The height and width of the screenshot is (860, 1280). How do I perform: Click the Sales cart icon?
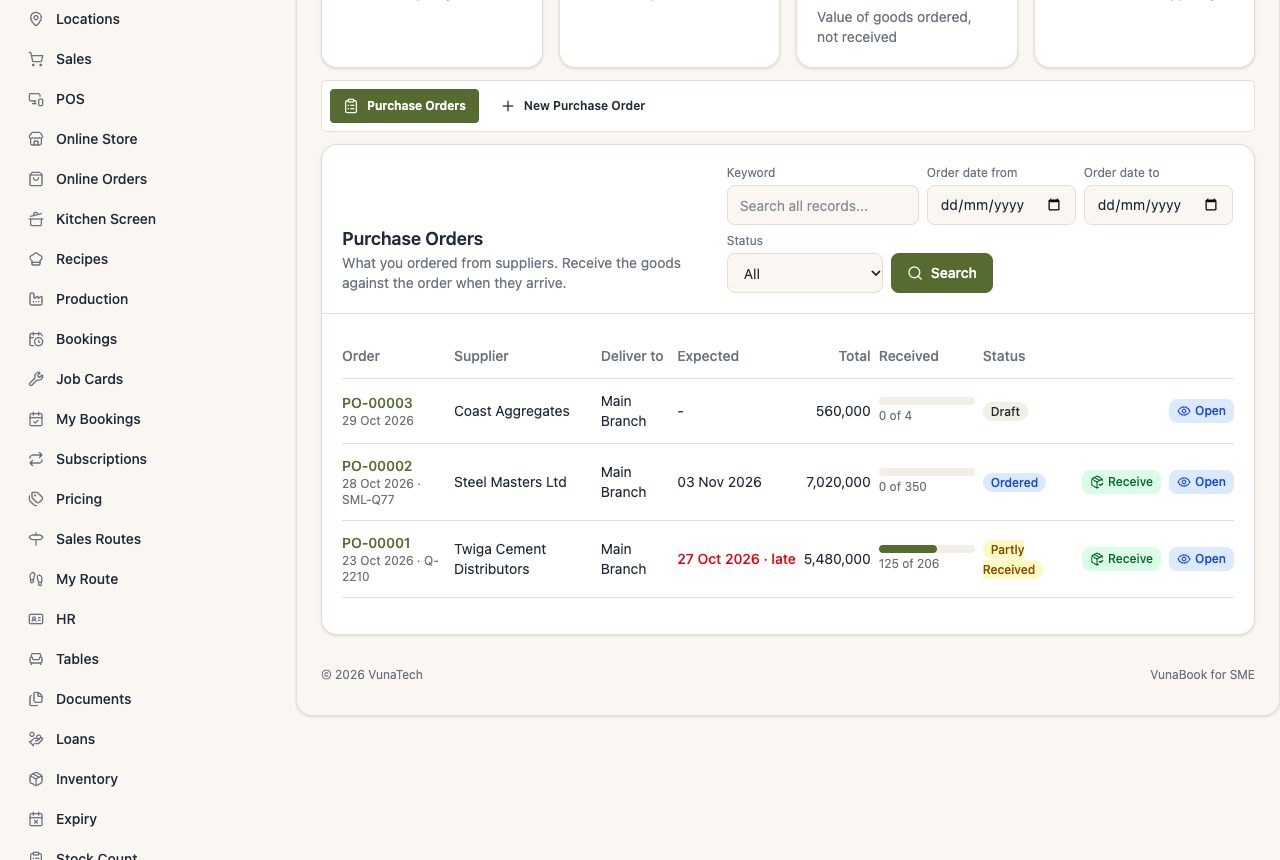click(x=36, y=59)
